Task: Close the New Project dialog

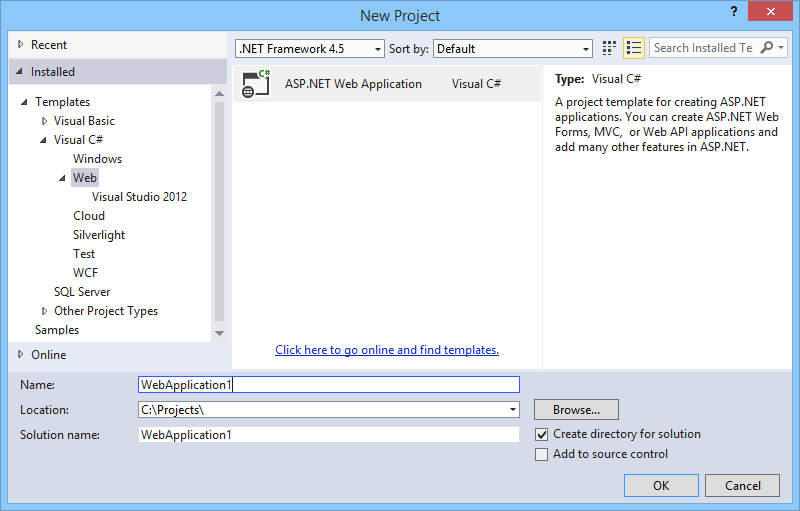Action: pos(770,11)
